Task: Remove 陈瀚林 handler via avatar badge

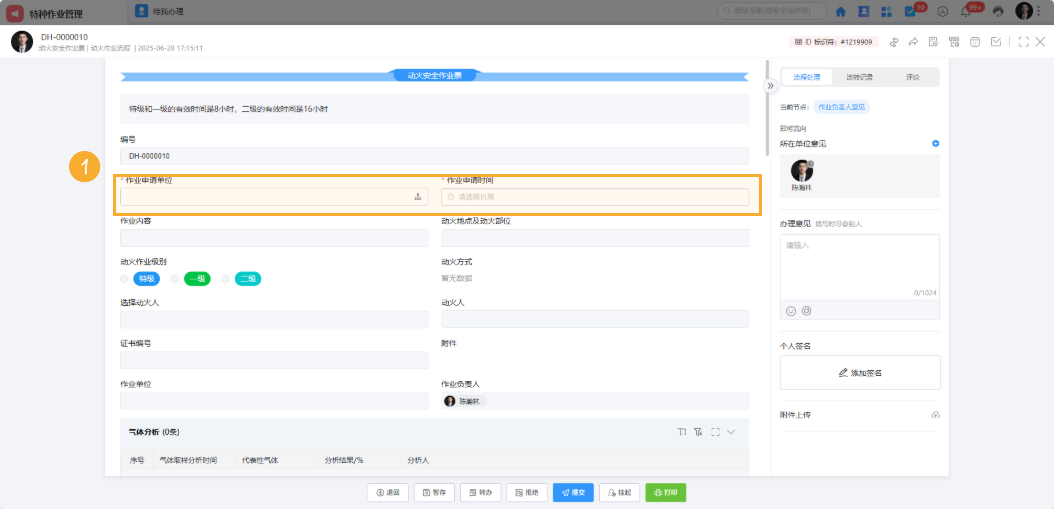Action: tap(811, 163)
